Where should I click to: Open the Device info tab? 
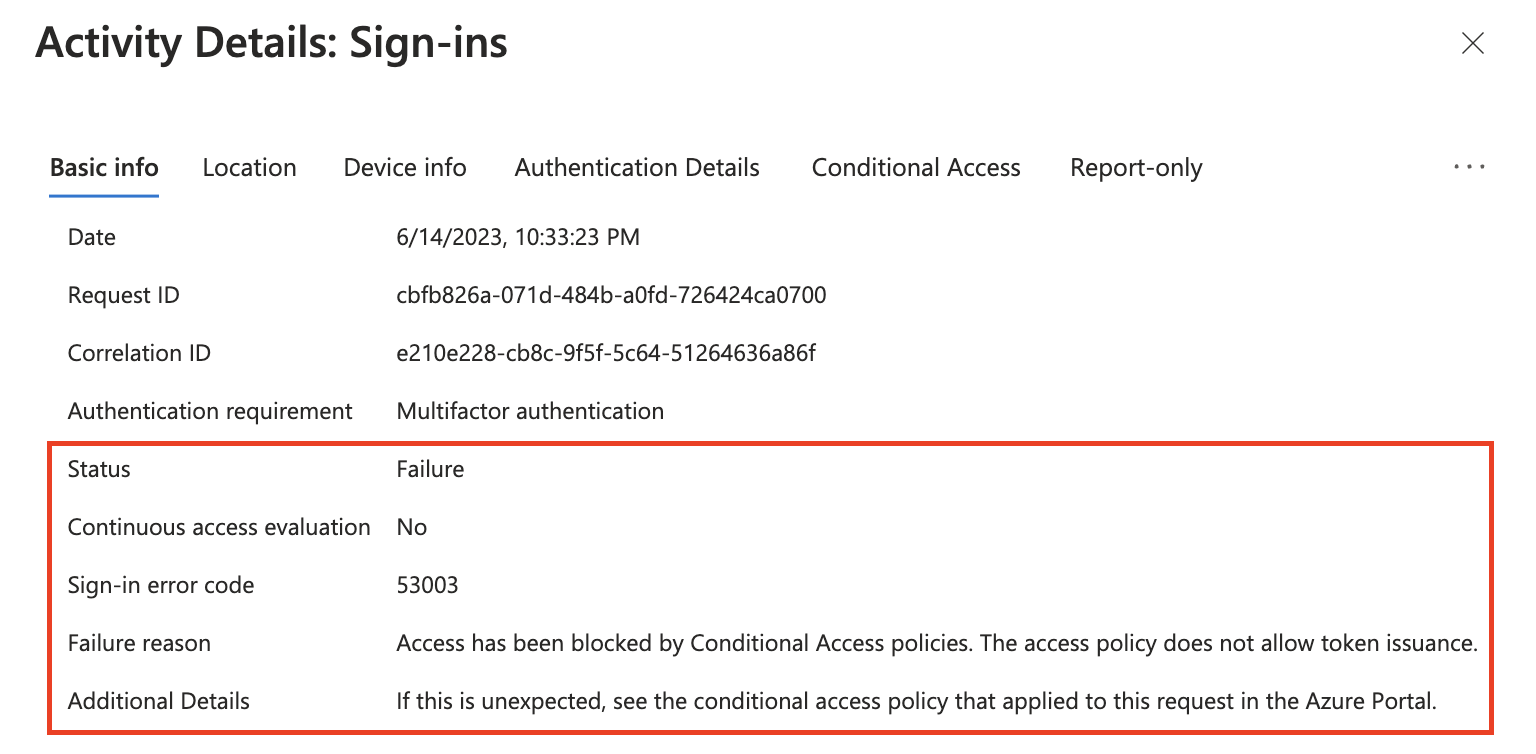[404, 167]
